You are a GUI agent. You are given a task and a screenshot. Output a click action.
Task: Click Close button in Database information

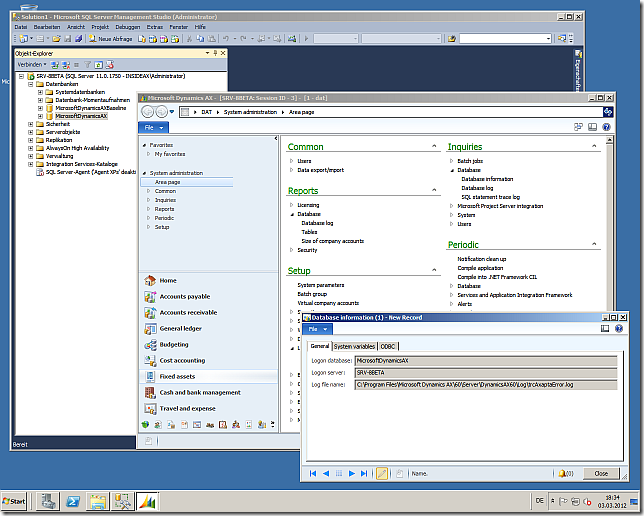[x=601, y=474]
